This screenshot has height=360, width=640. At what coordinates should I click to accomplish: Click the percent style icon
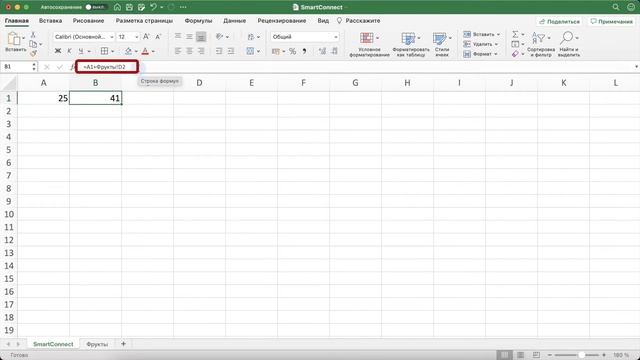(x=292, y=51)
